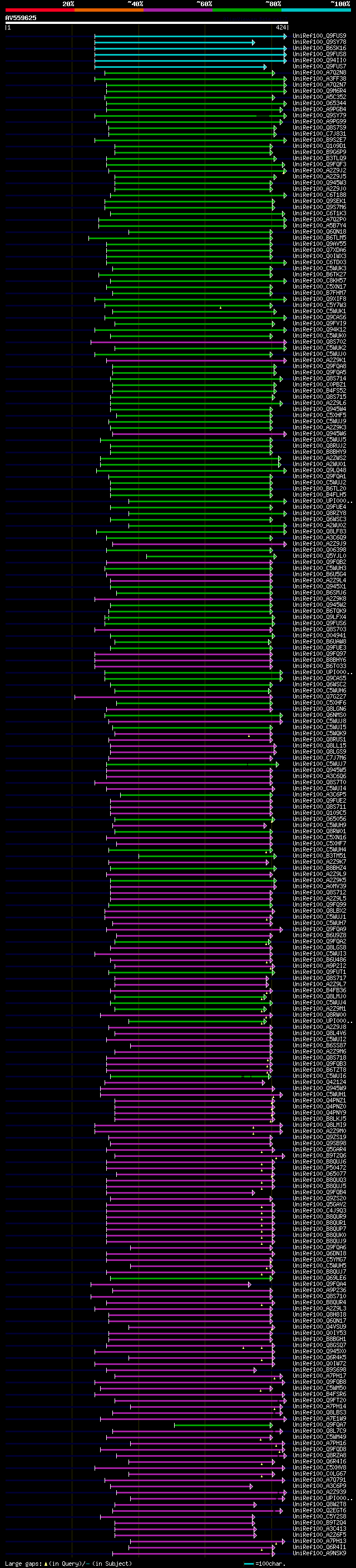Select label UniRef100_A5C352
356x1568 pixels.
pos(319,97)
